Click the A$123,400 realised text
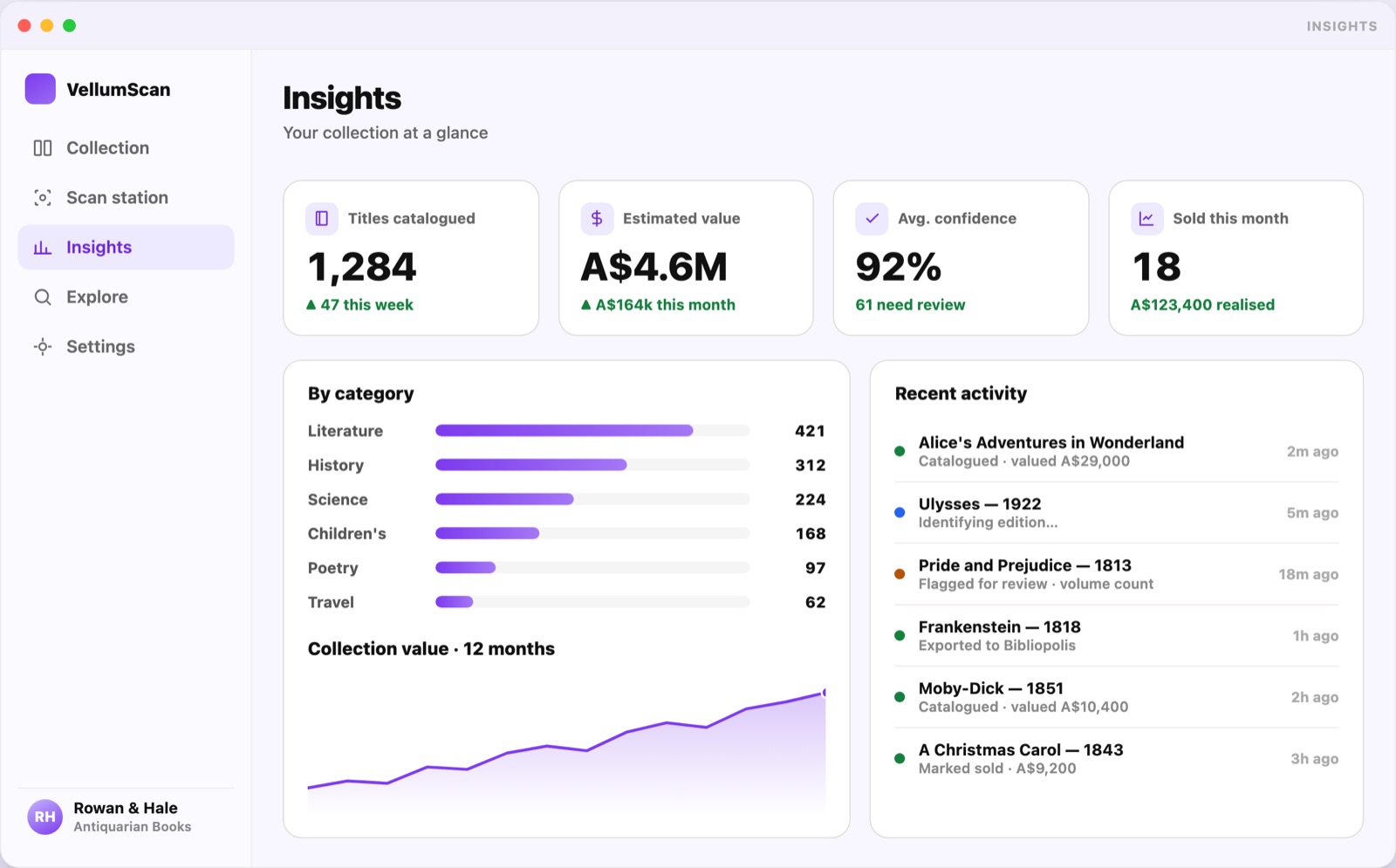Screen dimensions: 1396x868 coord(1202,304)
